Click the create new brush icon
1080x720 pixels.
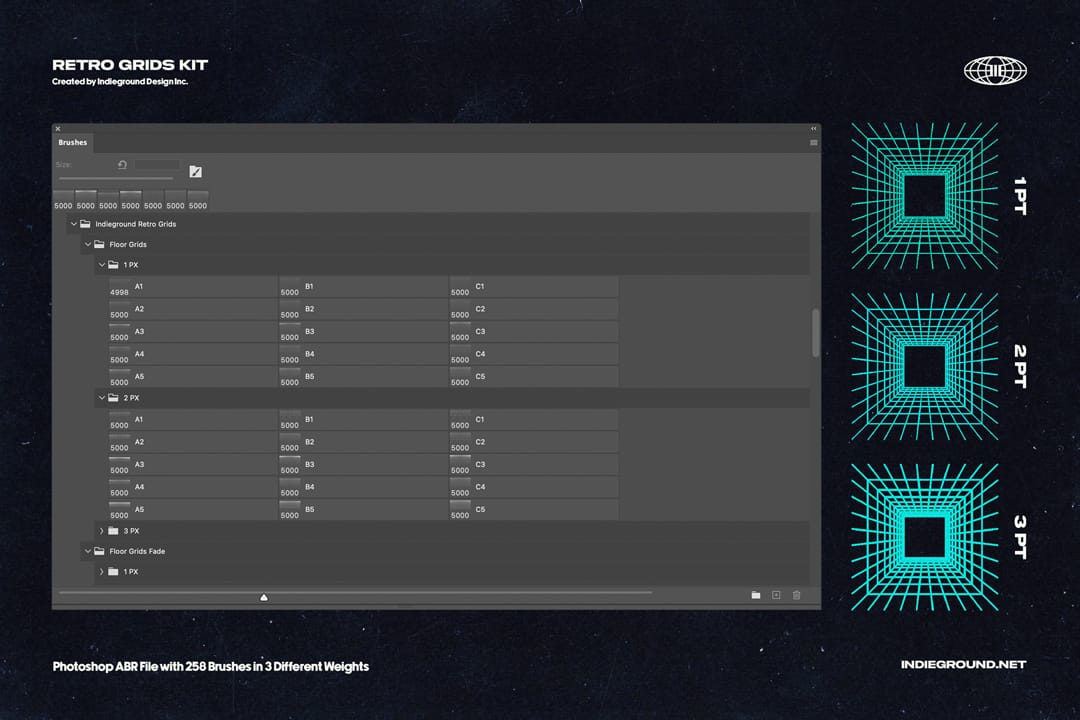coord(776,595)
